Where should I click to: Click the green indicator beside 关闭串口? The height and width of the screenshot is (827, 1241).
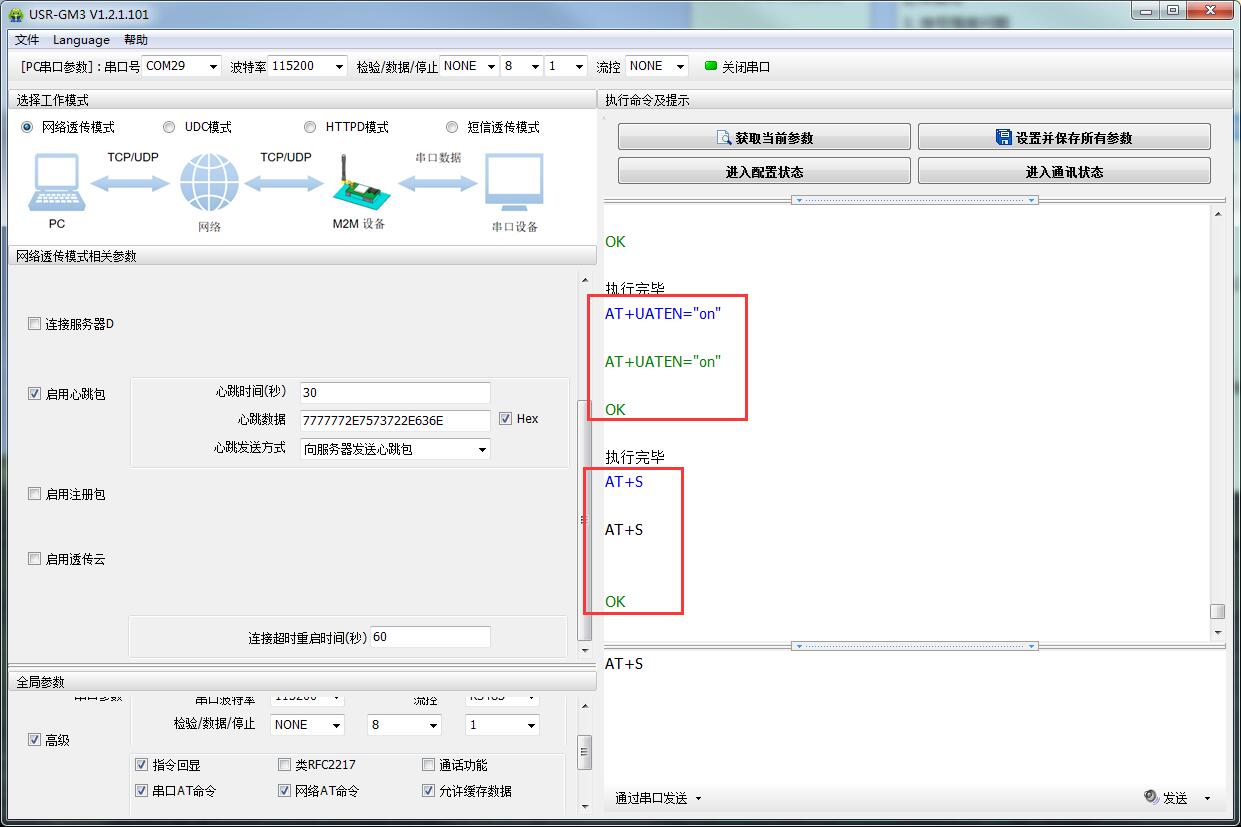[711, 66]
